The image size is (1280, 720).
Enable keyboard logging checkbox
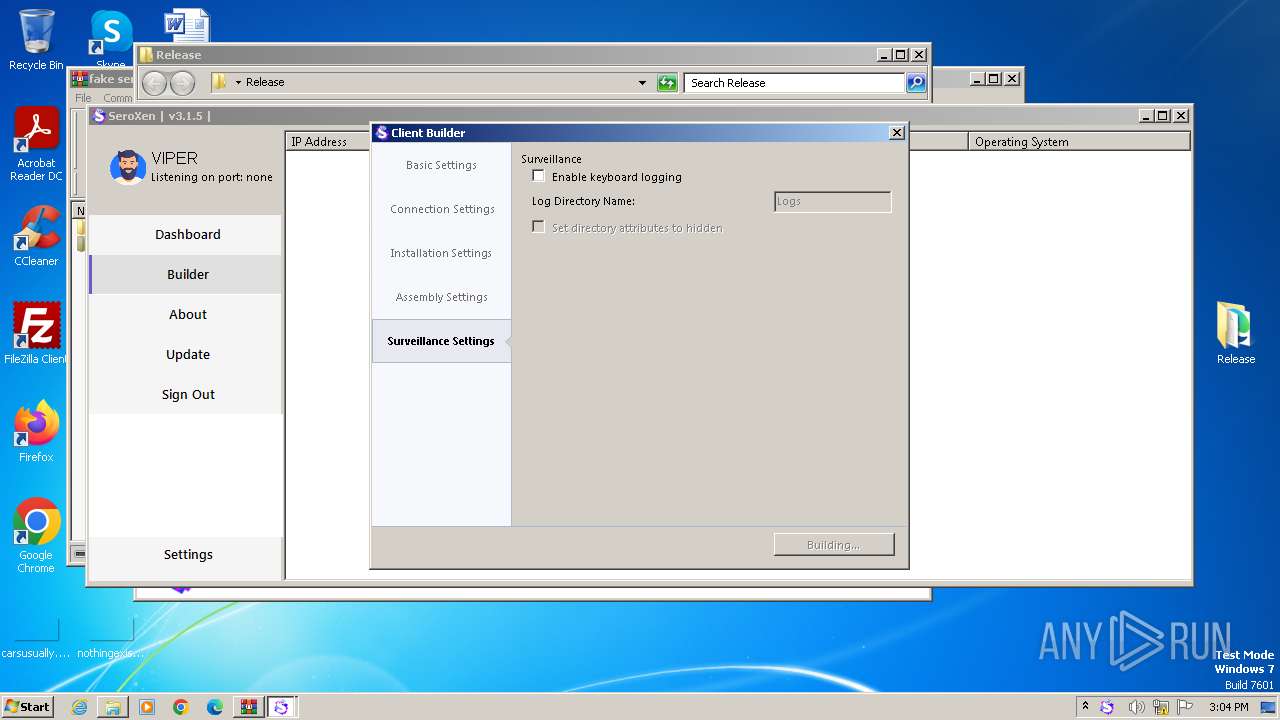coord(539,176)
